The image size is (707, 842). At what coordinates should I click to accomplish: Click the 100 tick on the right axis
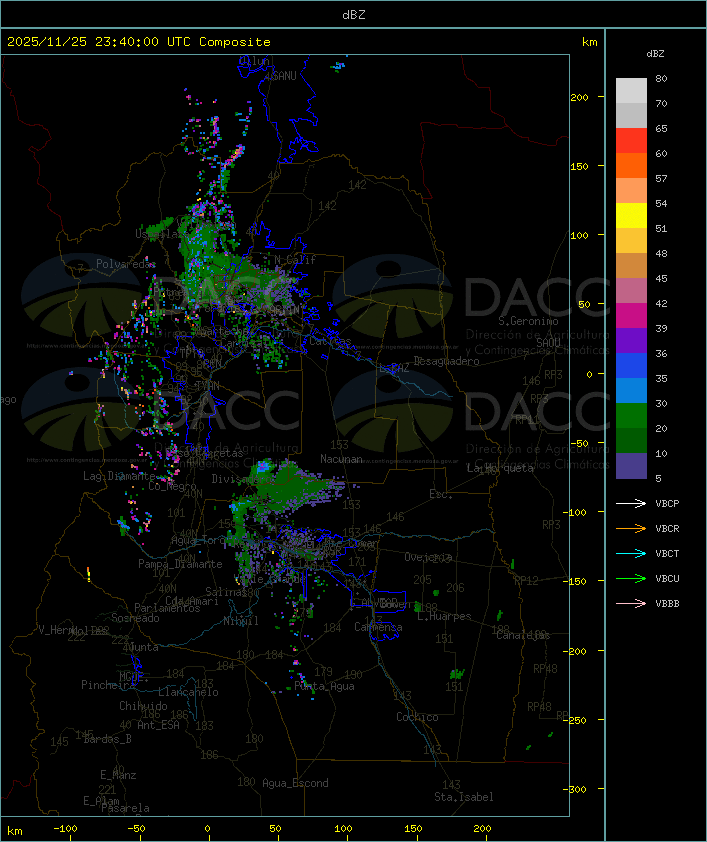coord(579,235)
